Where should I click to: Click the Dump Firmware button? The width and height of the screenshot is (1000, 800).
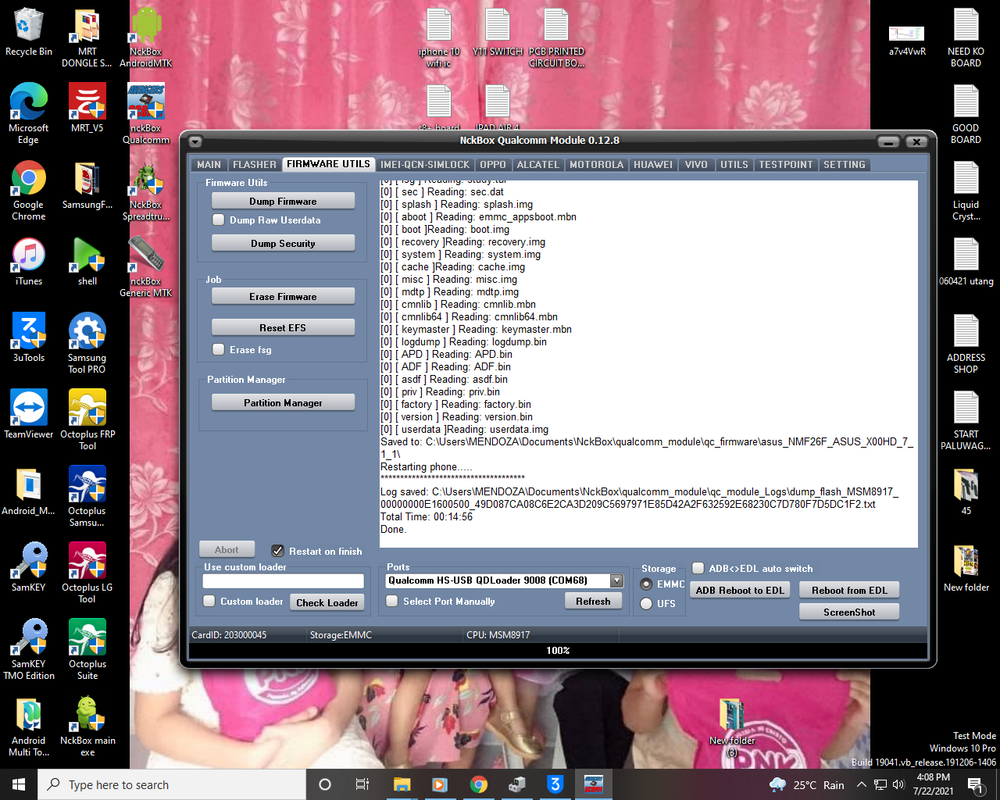pyautogui.click(x=283, y=201)
